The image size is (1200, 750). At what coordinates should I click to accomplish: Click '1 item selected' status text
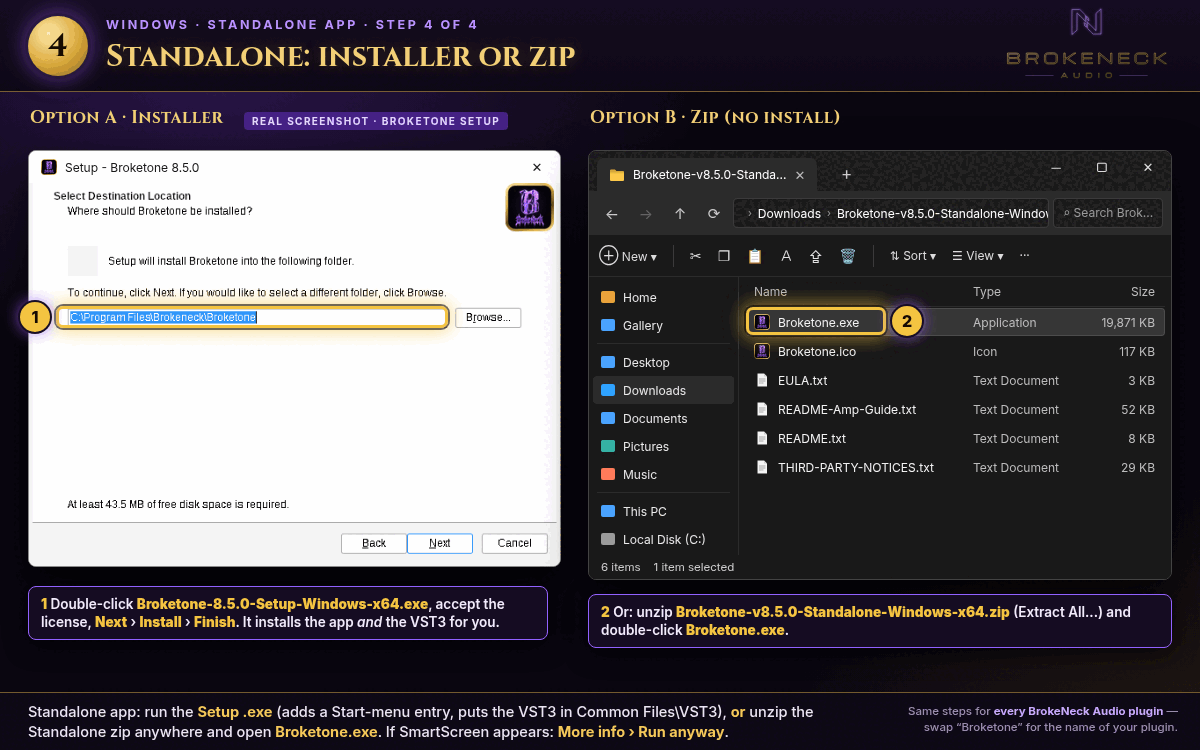694,567
